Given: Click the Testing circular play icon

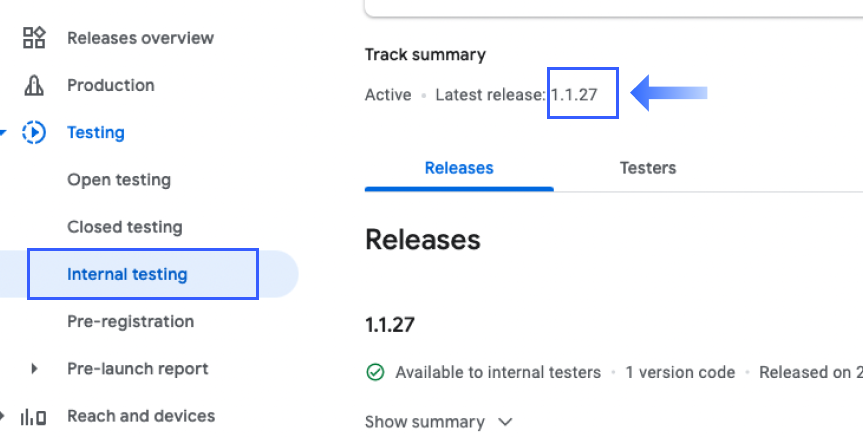Looking at the screenshot, I should pos(34,132).
